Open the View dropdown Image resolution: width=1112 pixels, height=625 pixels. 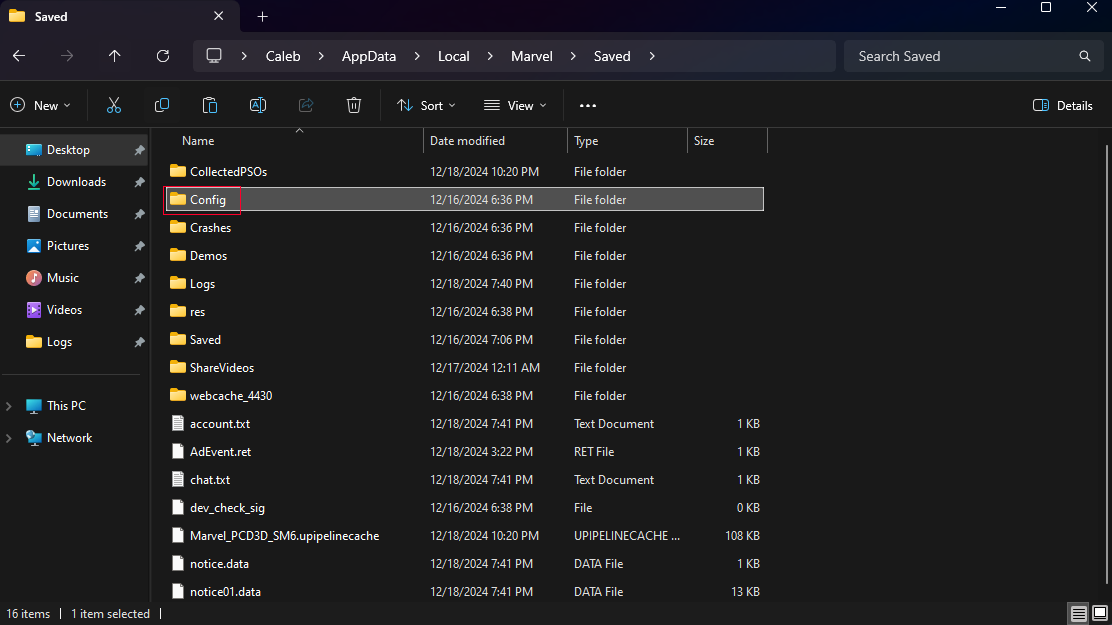pos(516,106)
